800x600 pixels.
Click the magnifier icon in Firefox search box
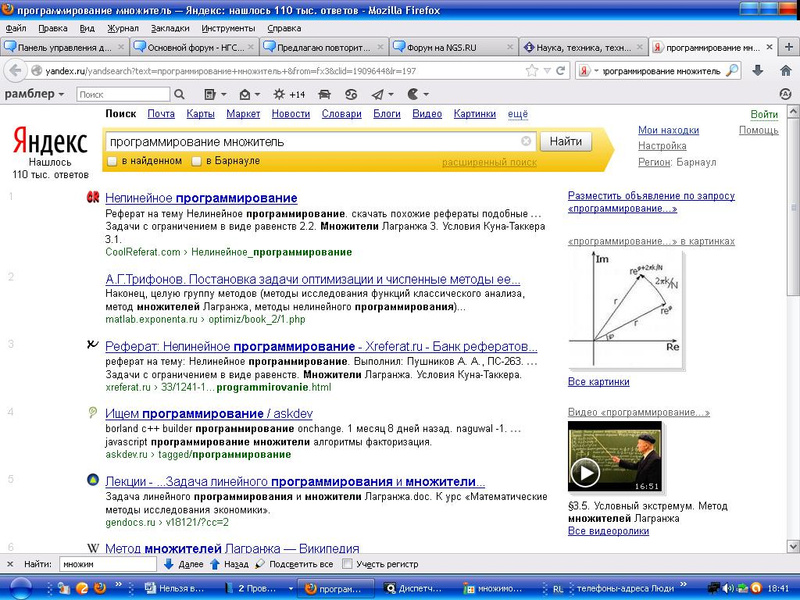coord(732,71)
